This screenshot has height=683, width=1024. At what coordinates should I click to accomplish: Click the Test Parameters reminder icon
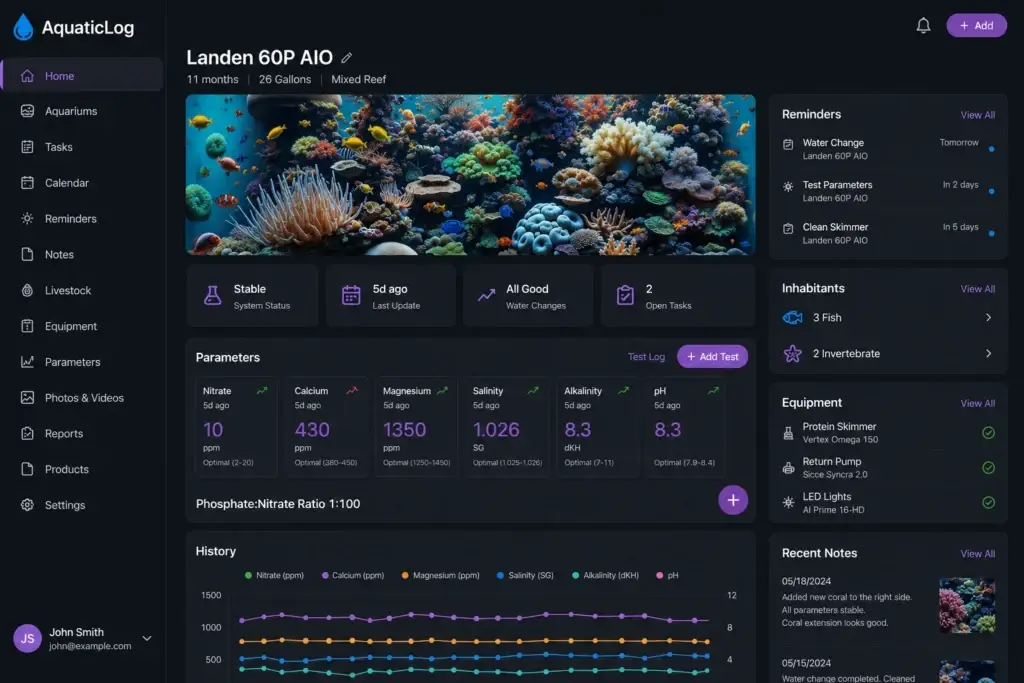(788, 187)
